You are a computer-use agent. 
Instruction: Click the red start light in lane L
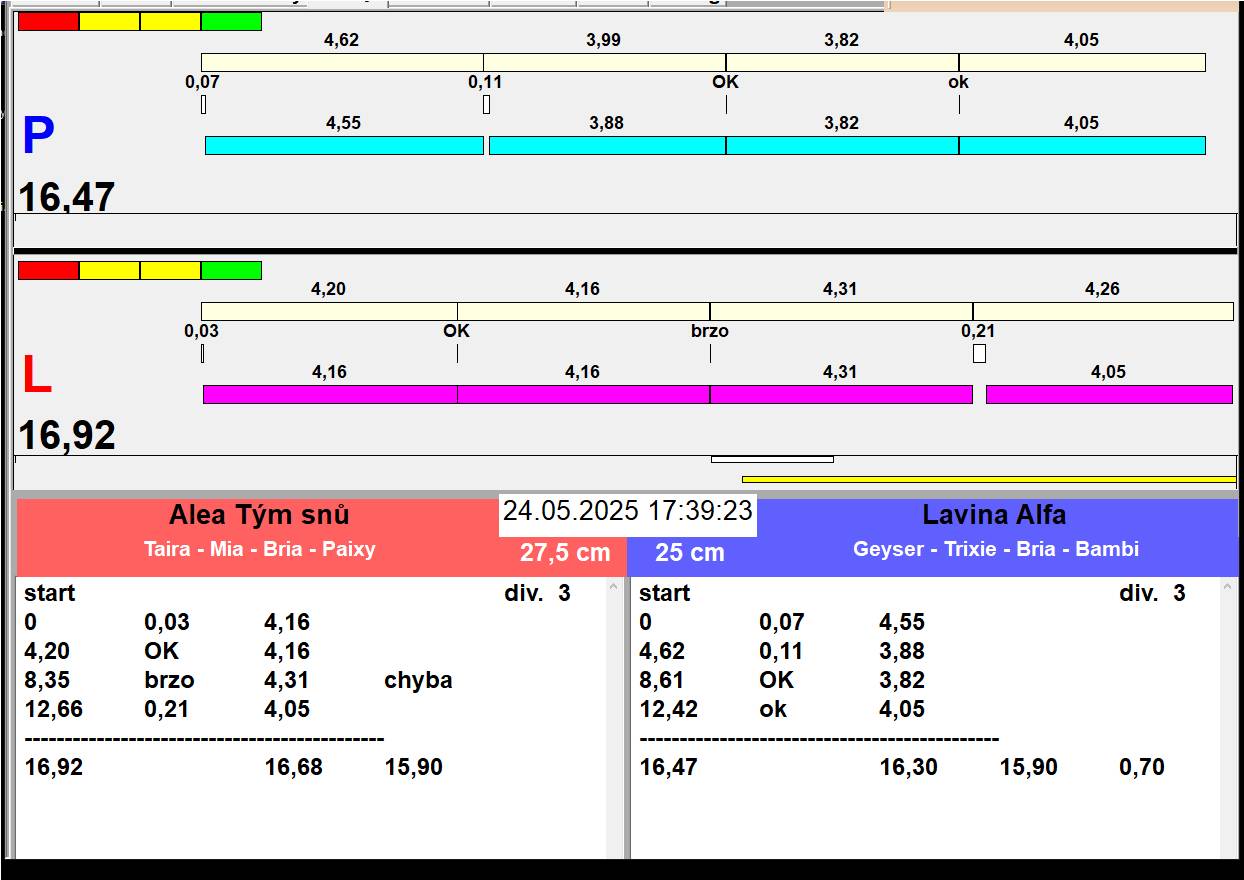click(x=48, y=270)
